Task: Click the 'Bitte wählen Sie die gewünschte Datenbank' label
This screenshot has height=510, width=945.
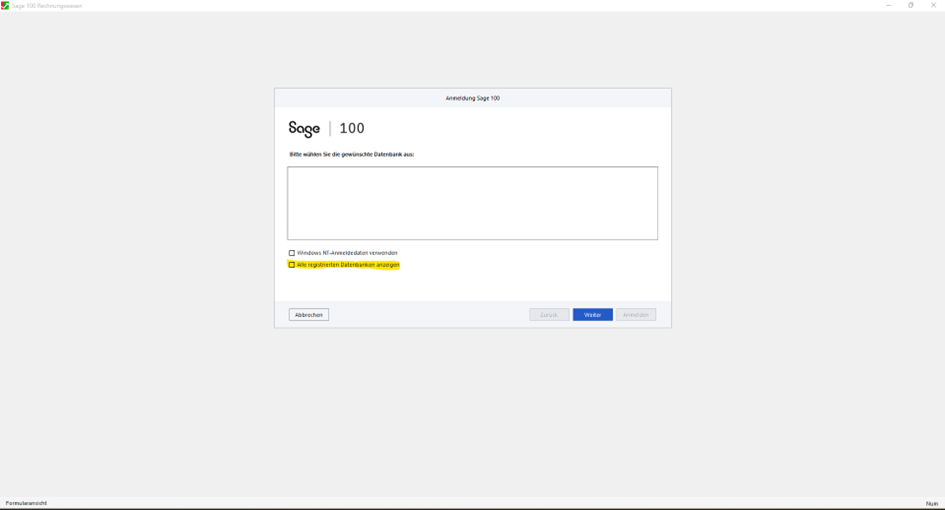Action: coord(351,154)
